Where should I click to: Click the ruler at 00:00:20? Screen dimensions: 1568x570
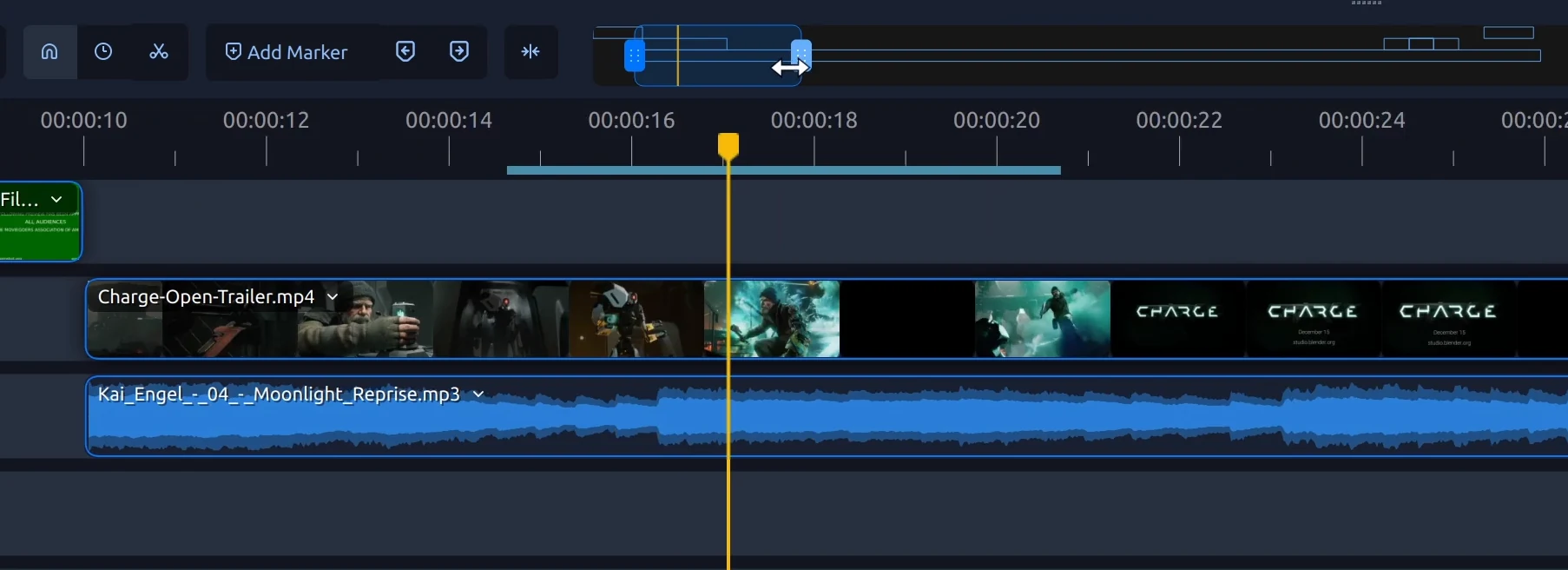click(x=997, y=121)
